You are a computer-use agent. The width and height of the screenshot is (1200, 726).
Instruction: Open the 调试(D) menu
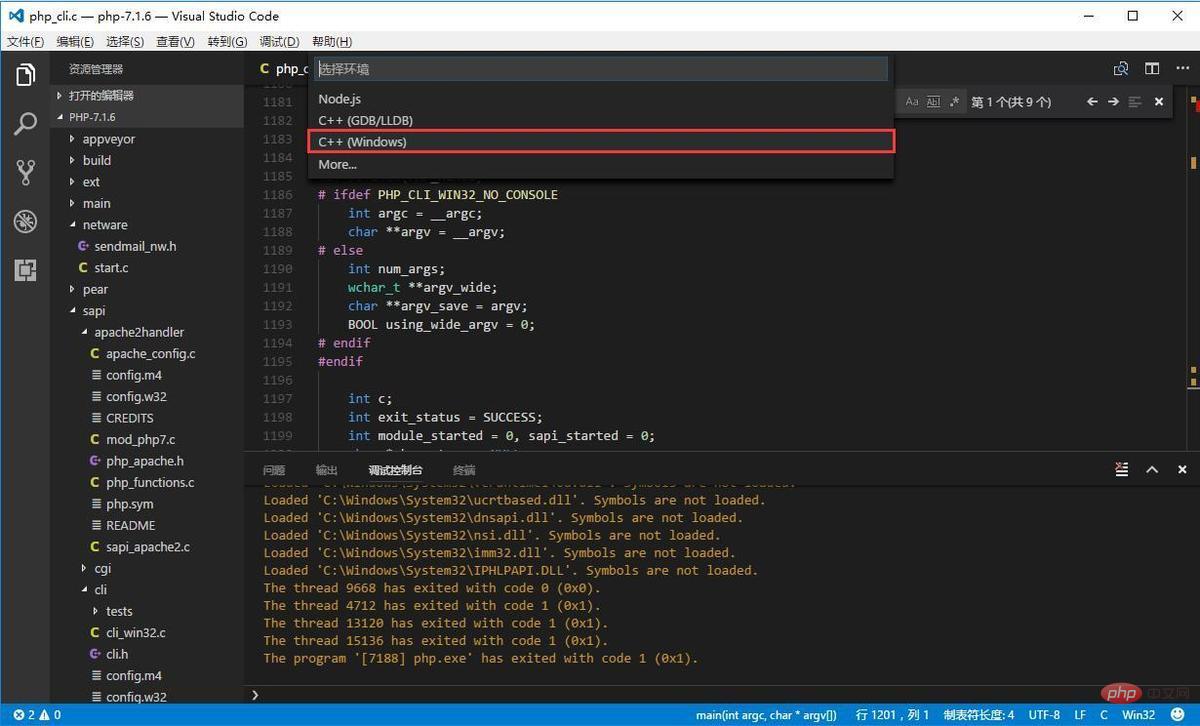[x=279, y=41]
